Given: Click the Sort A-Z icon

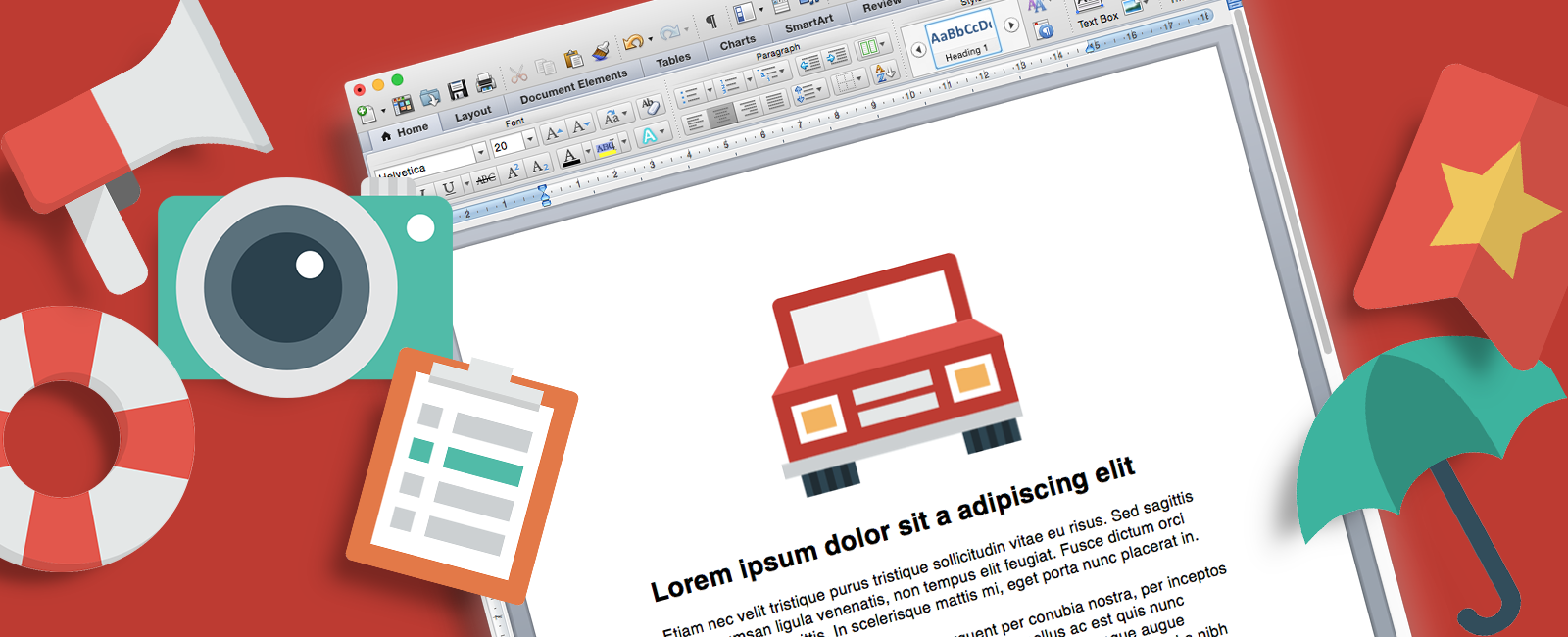Looking at the screenshot, I should (884, 73).
